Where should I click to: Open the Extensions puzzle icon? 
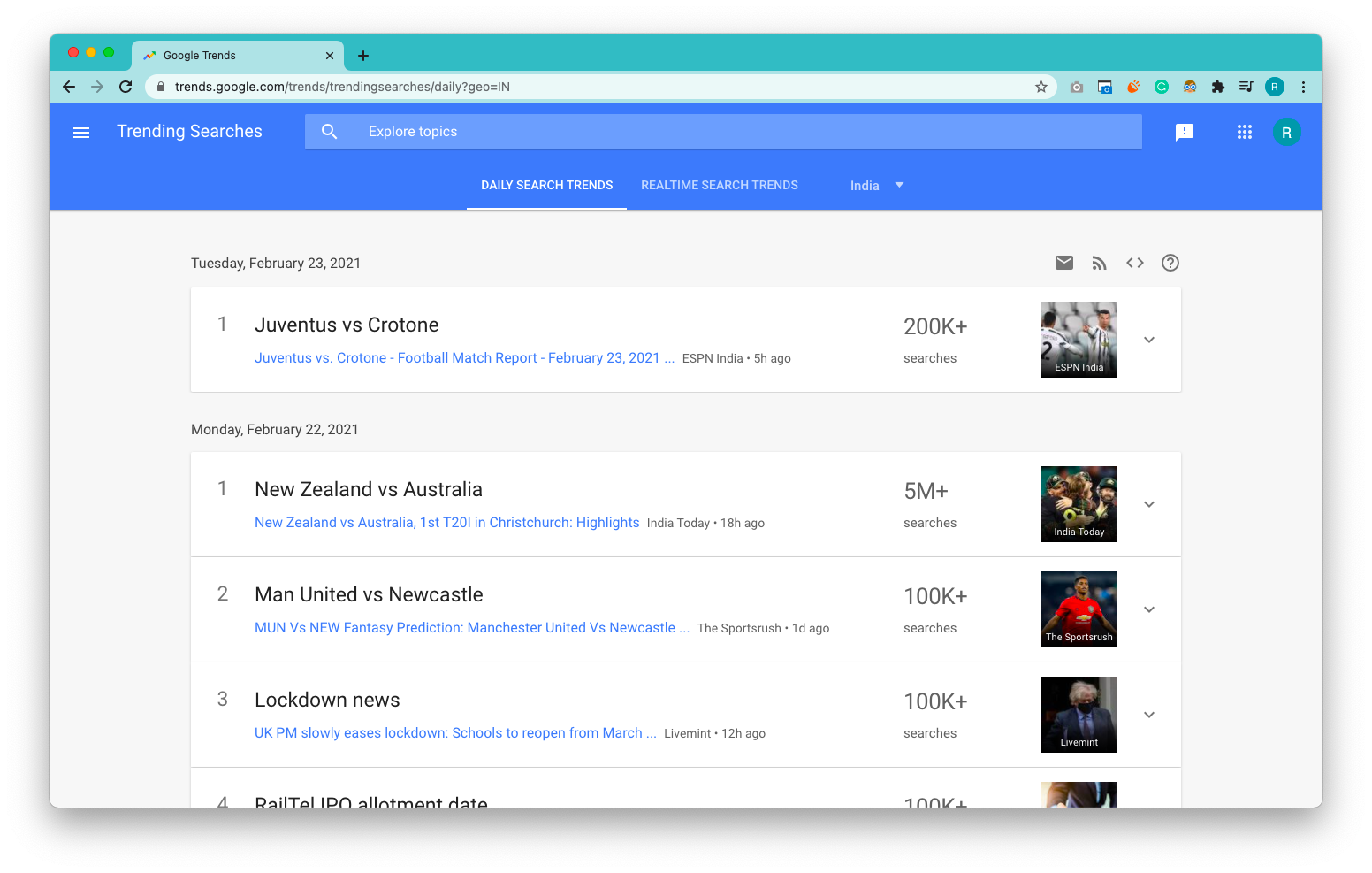1218,87
